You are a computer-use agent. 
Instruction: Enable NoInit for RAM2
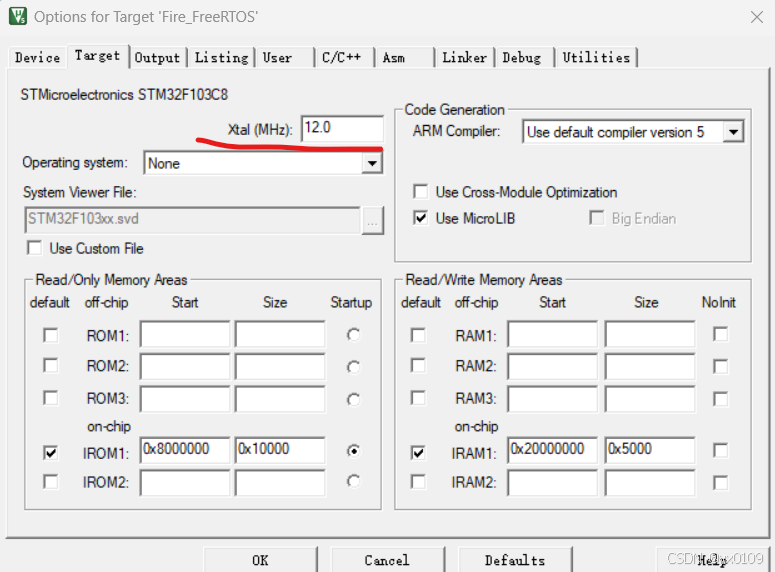721,366
